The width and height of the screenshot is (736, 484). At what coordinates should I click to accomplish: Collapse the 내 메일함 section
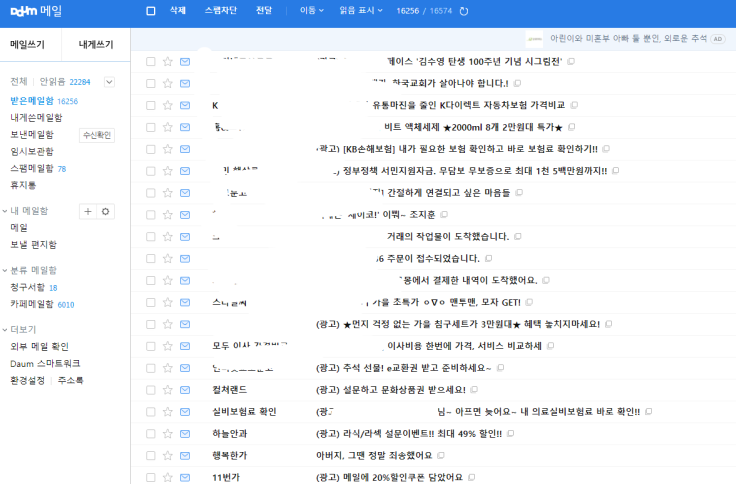5,211
